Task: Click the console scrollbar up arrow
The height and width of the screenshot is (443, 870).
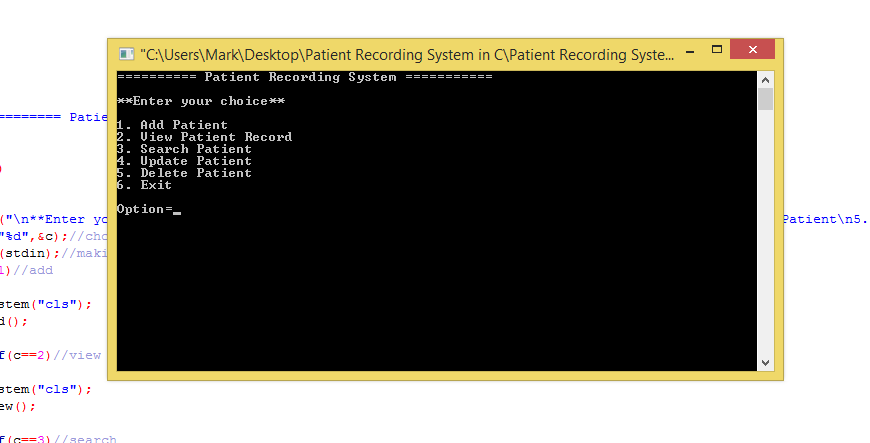Action: pyautogui.click(x=765, y=80)
